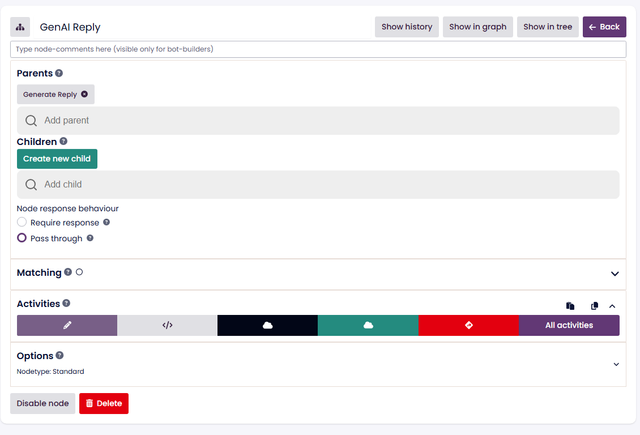
Task: Open the code activity tab
Action: pyautogui.click(x=167, y=325)
